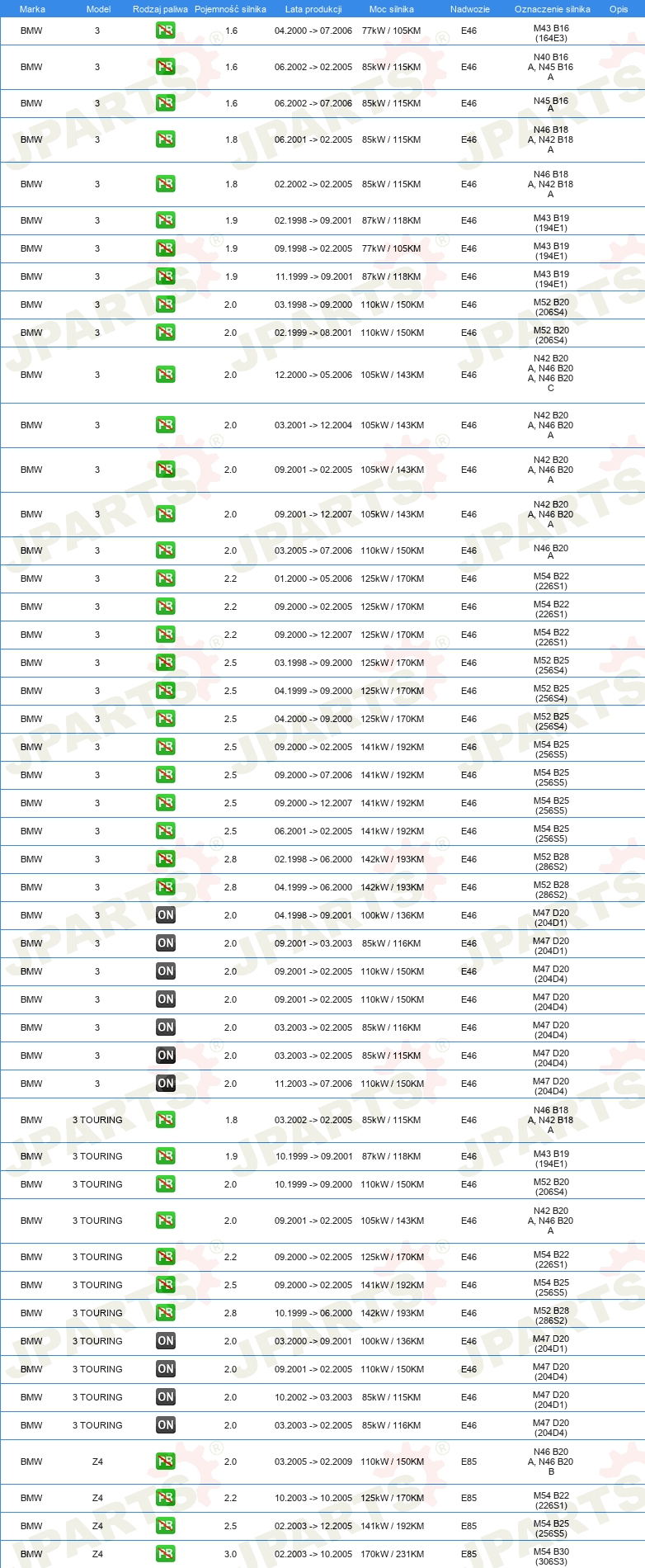
Task: Click petrol icon in the 02.1999 -> 08.2001 row
Action: [166, 333]
